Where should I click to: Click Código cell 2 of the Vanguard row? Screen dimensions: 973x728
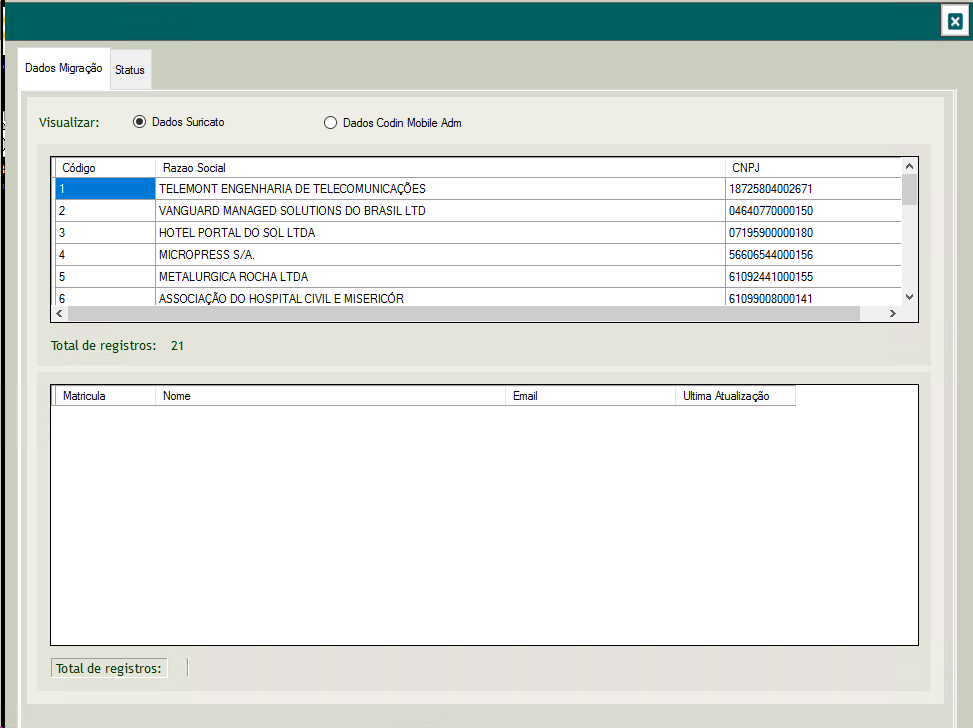point(105,211)
